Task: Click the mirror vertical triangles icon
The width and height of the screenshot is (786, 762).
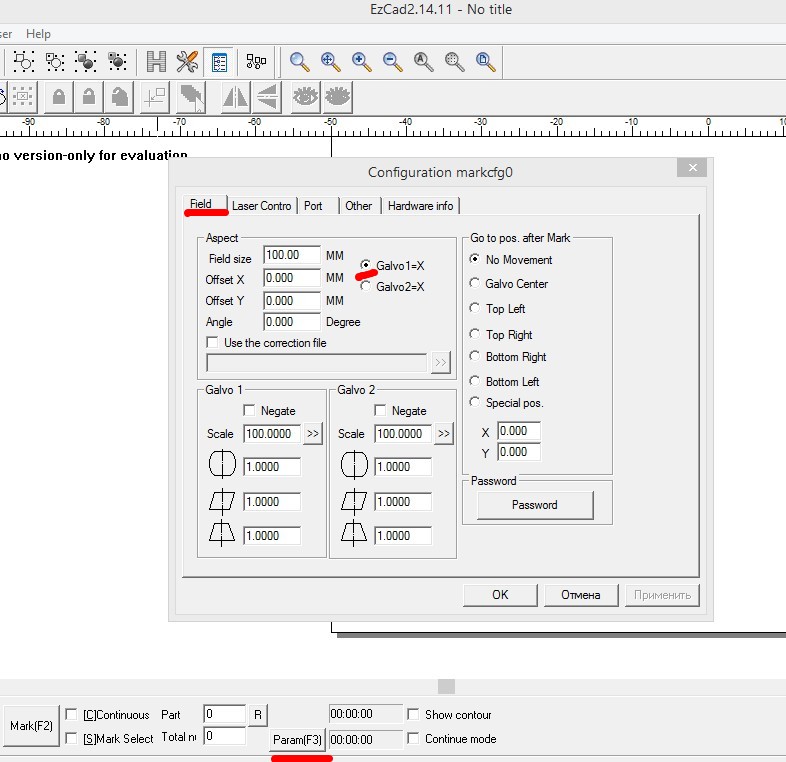Action: point(267,97)
